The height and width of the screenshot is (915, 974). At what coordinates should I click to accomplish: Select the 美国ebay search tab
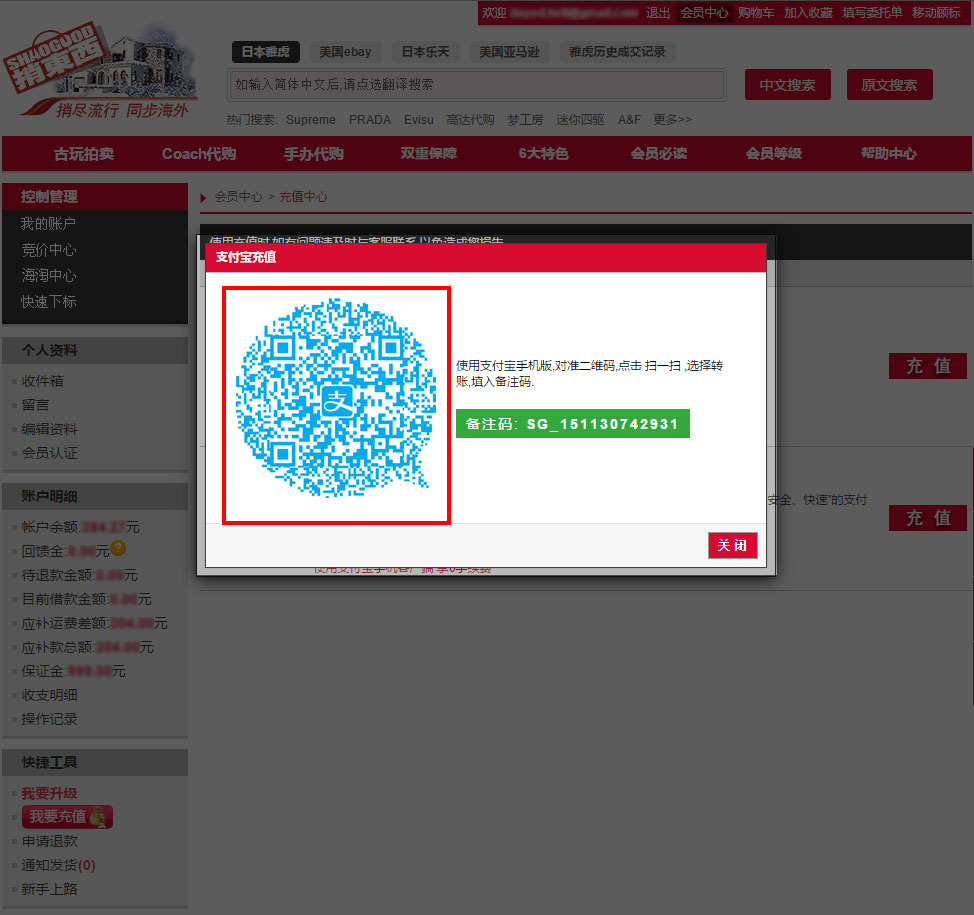click(x=345, y=52)
